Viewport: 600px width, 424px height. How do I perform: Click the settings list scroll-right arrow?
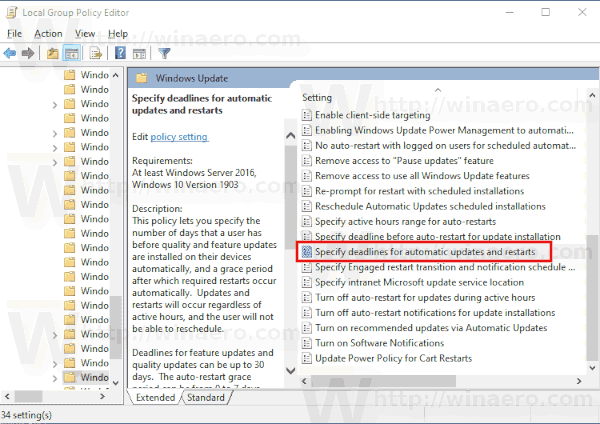(x=579, y=381)
